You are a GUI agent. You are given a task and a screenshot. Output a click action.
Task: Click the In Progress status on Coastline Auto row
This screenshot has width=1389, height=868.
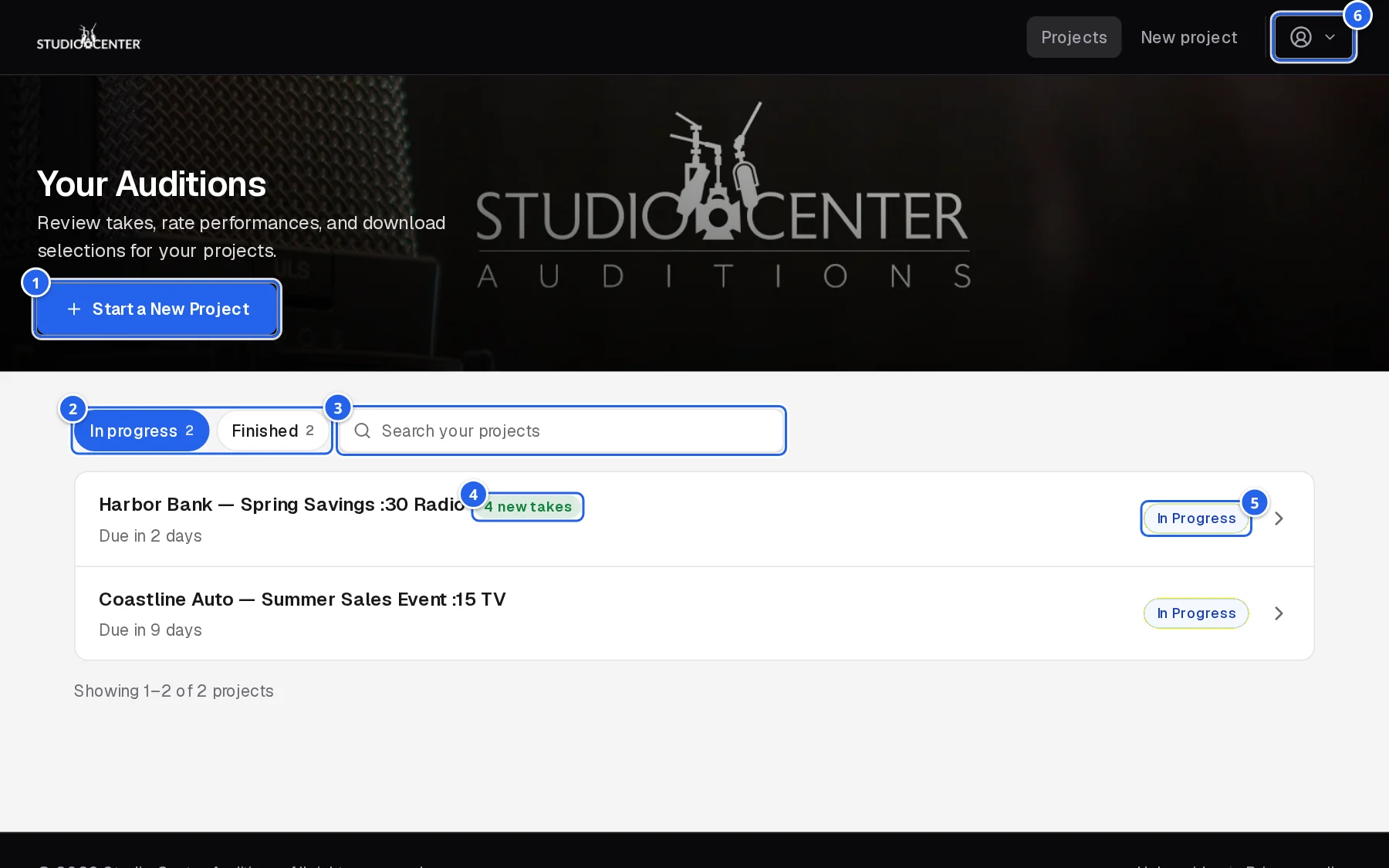[x=1196, y=613]
